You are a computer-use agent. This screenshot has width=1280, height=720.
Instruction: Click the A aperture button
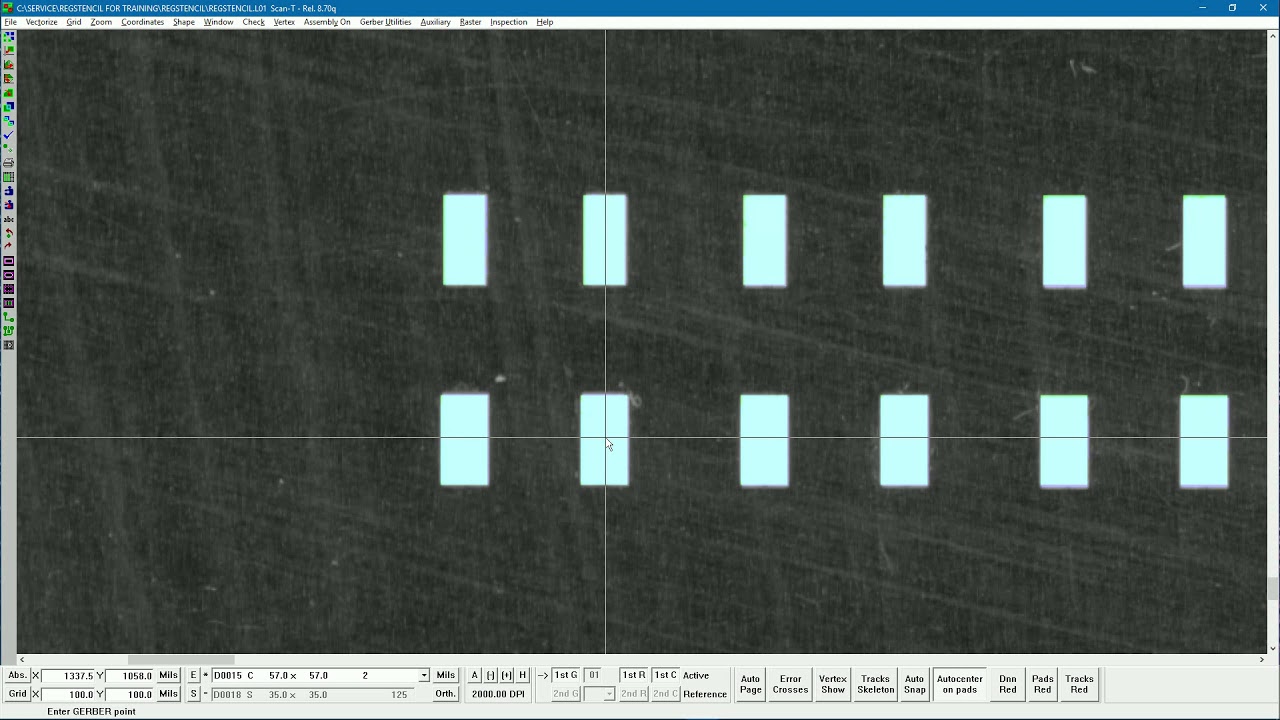[475, 675]
